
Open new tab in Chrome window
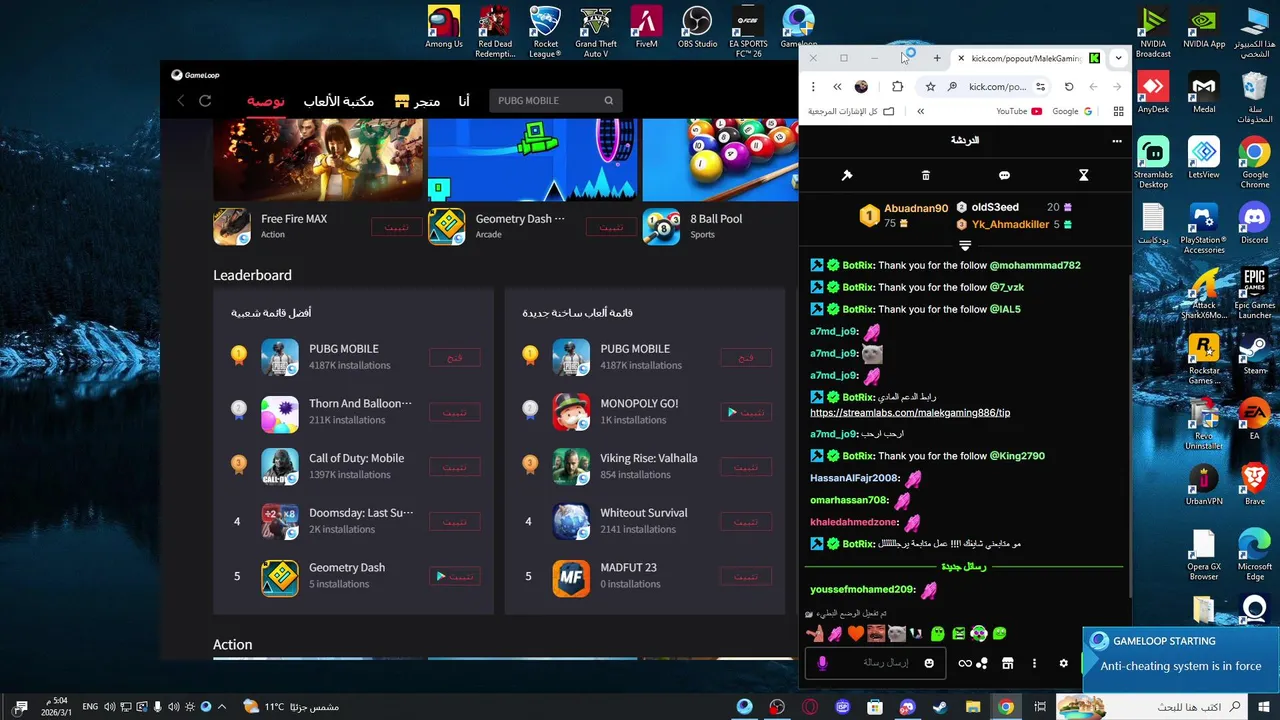[x=937, y=58]
